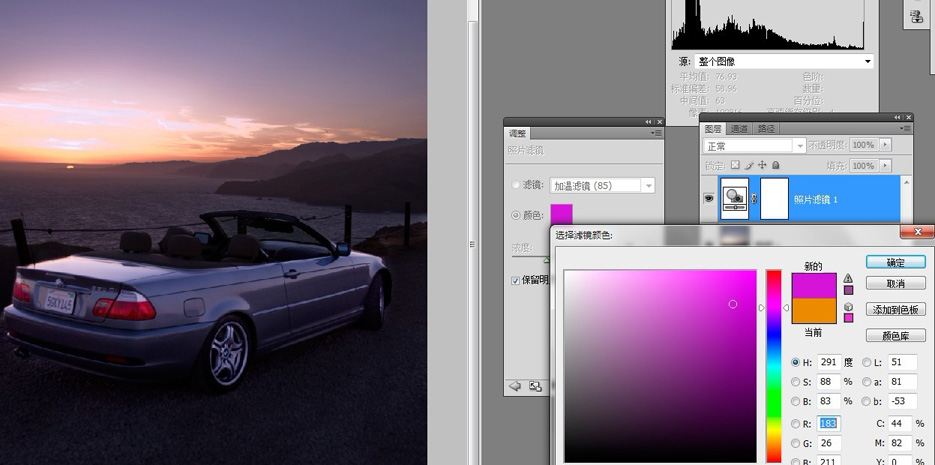Click the out-of-gamut warning triangle icon
Screen dimensions: 935x465
pyautogui.click(x=848, y=278)
